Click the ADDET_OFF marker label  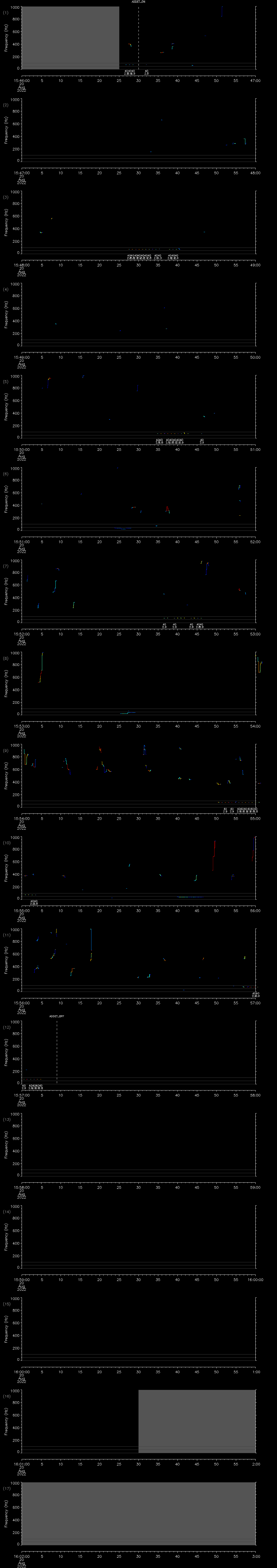coord(57,1016)
